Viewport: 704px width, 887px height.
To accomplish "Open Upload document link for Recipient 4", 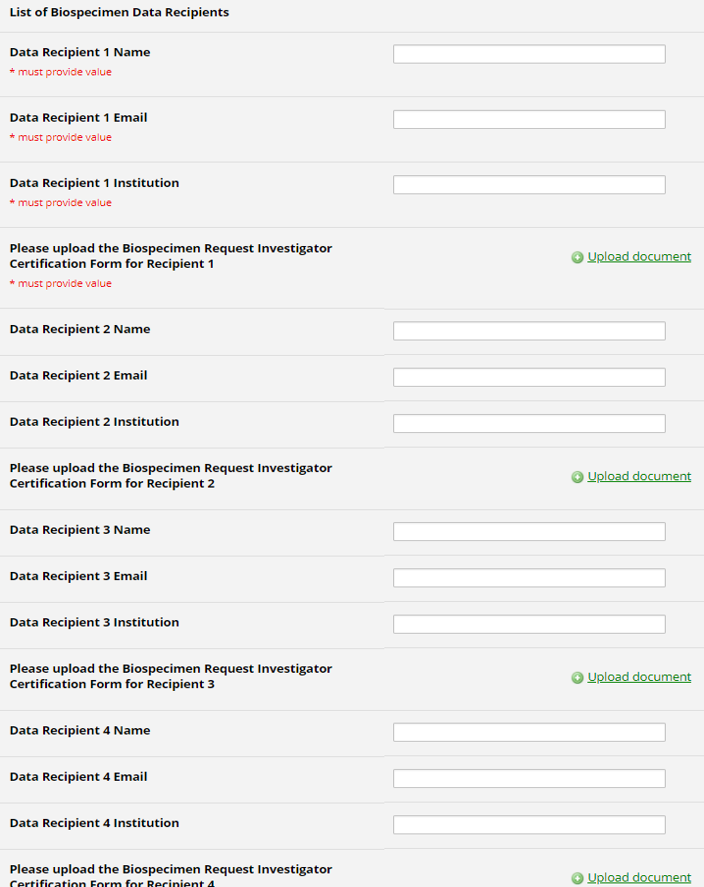I will [x=639, y=877].
